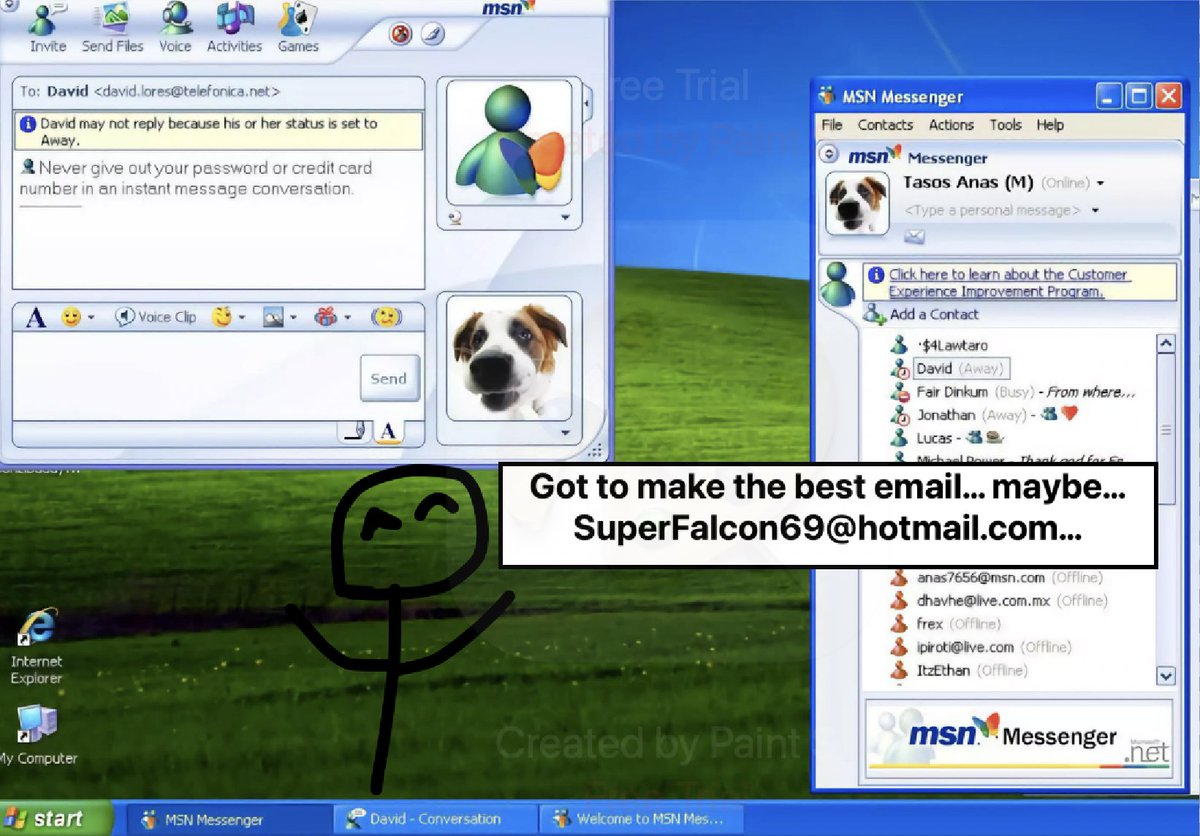
Task: Open dropdown under David's display picture
Action: point(564,218)
